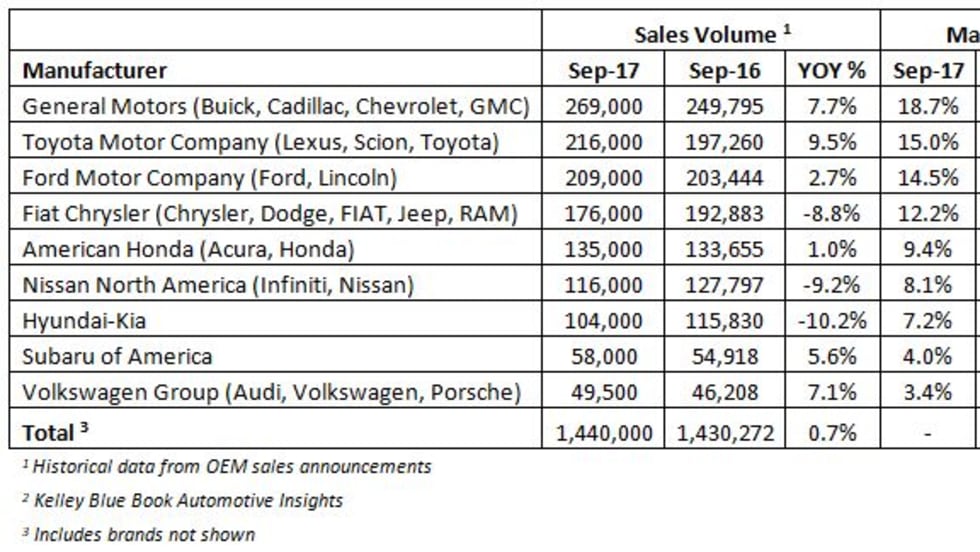The width and height of the screenshot is (980, 552).
Task: Click Nissan's Sep-16 sales value 127,797
Action: [724, 285]
